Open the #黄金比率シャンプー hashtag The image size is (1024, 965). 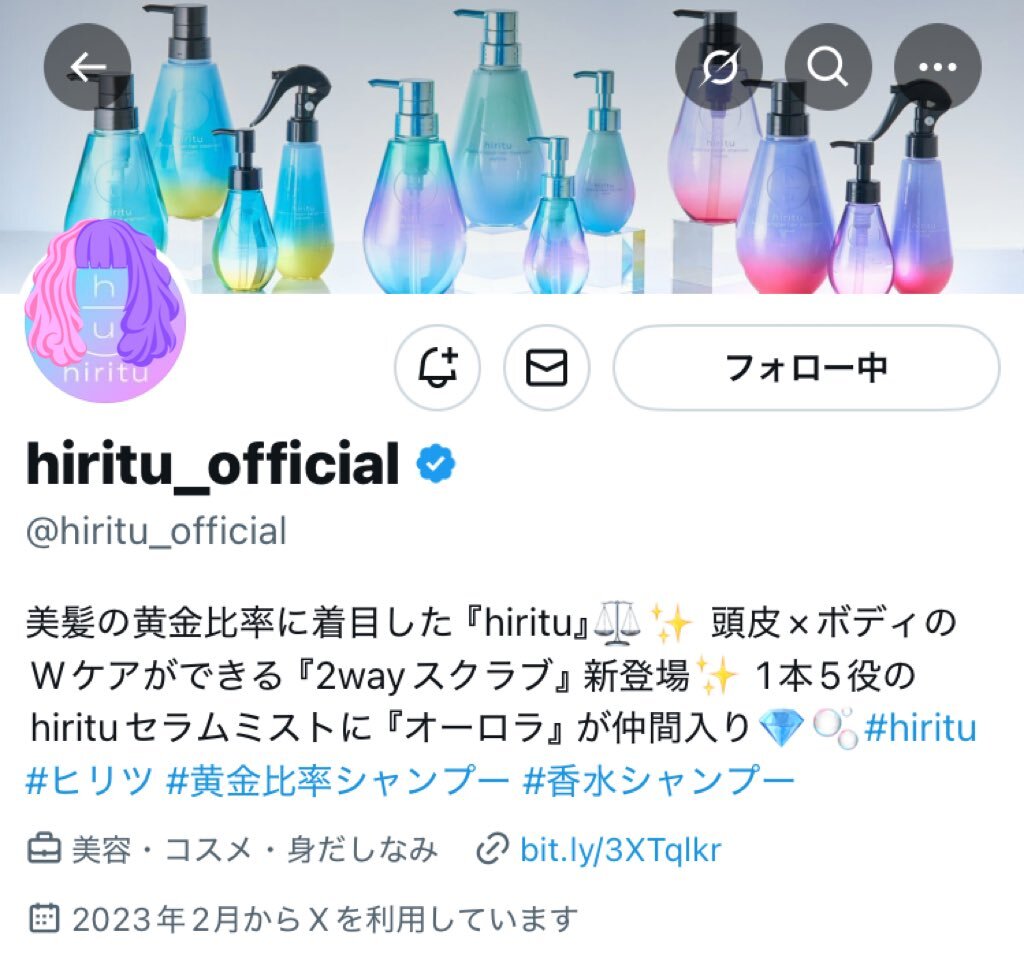tap(338, 780)
